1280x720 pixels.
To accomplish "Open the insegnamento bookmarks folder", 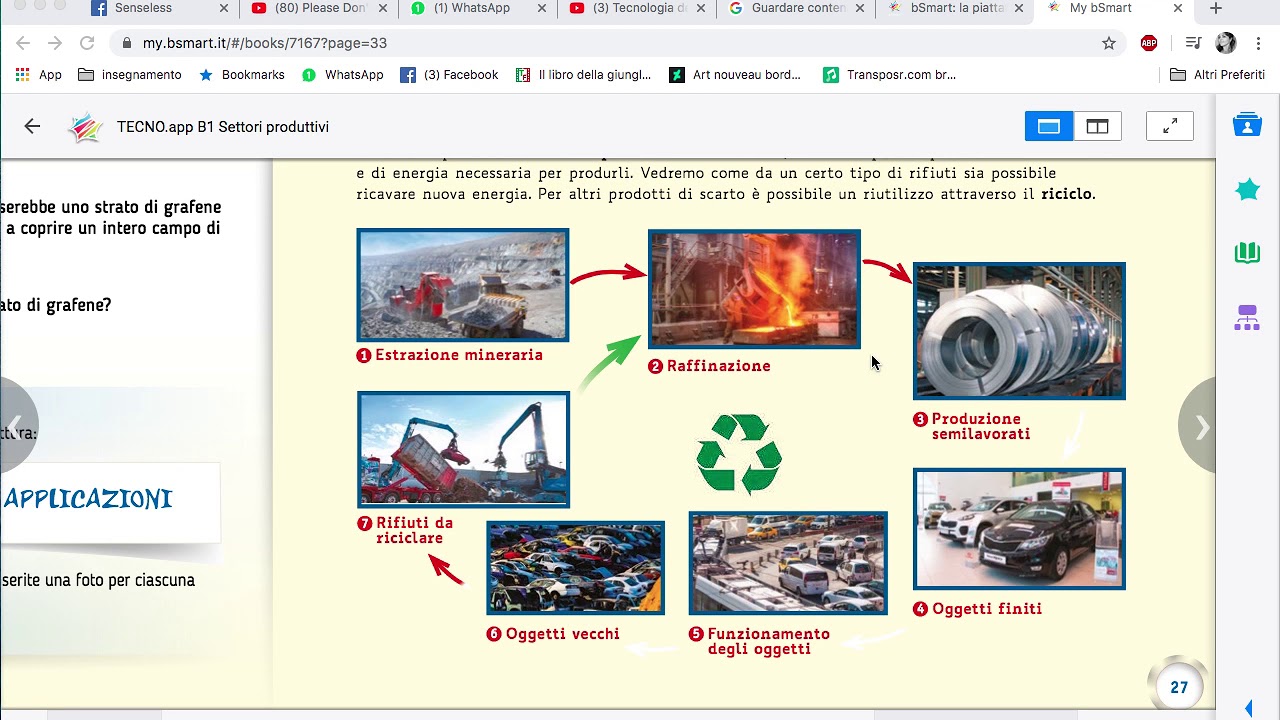I will click(130, 75).
